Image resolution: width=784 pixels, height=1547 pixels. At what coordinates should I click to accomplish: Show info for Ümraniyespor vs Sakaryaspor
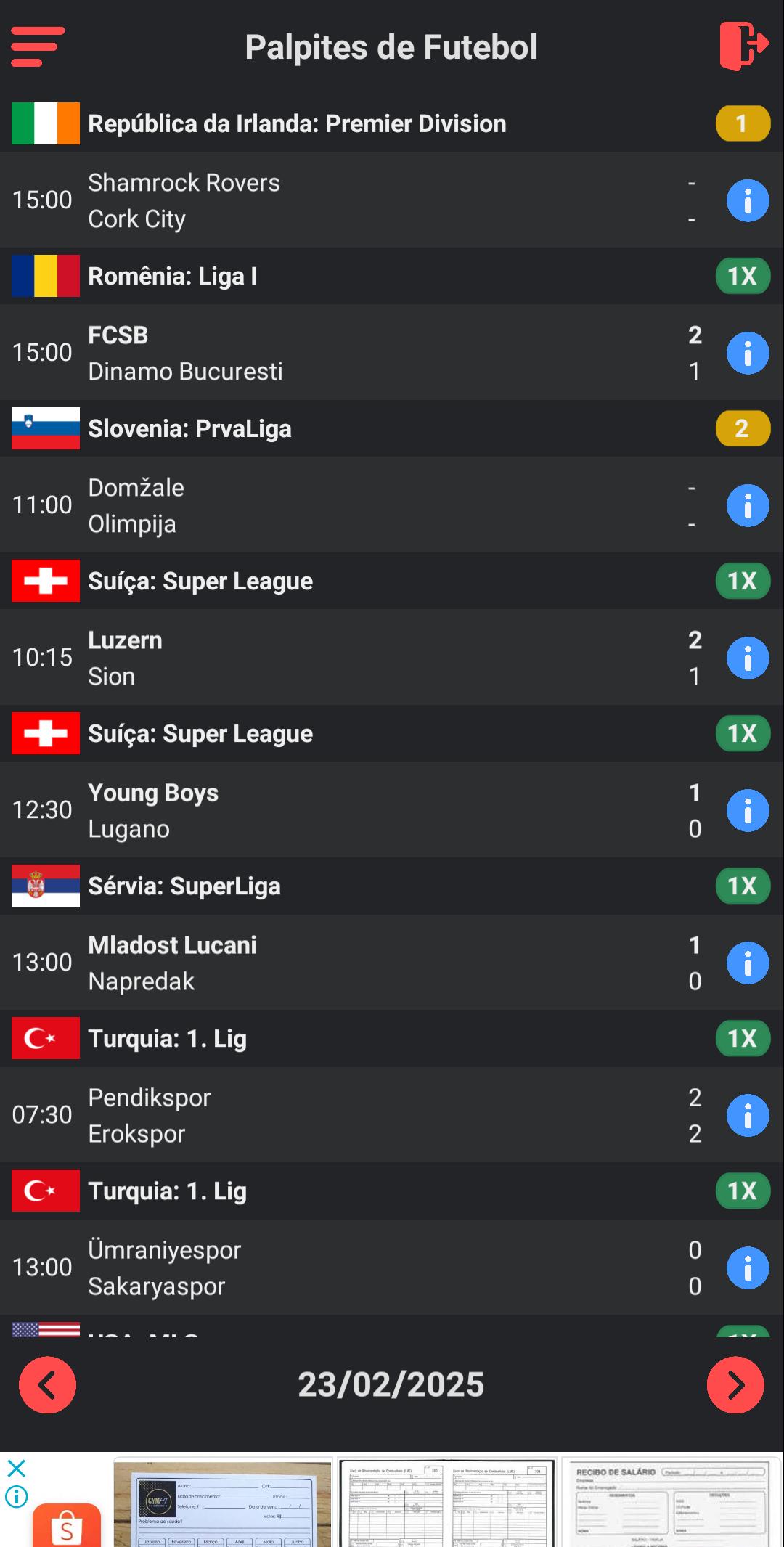click(x=747, y=1268)
